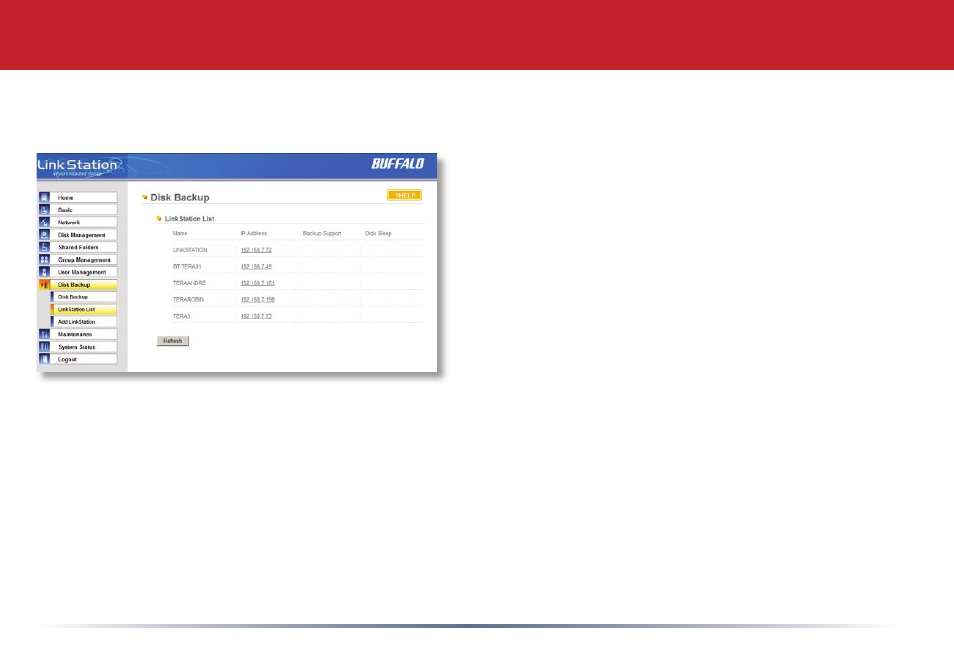Click the Logout icon in the sidebar
This screenshot has width=954, height=660.
coord(44,360)
